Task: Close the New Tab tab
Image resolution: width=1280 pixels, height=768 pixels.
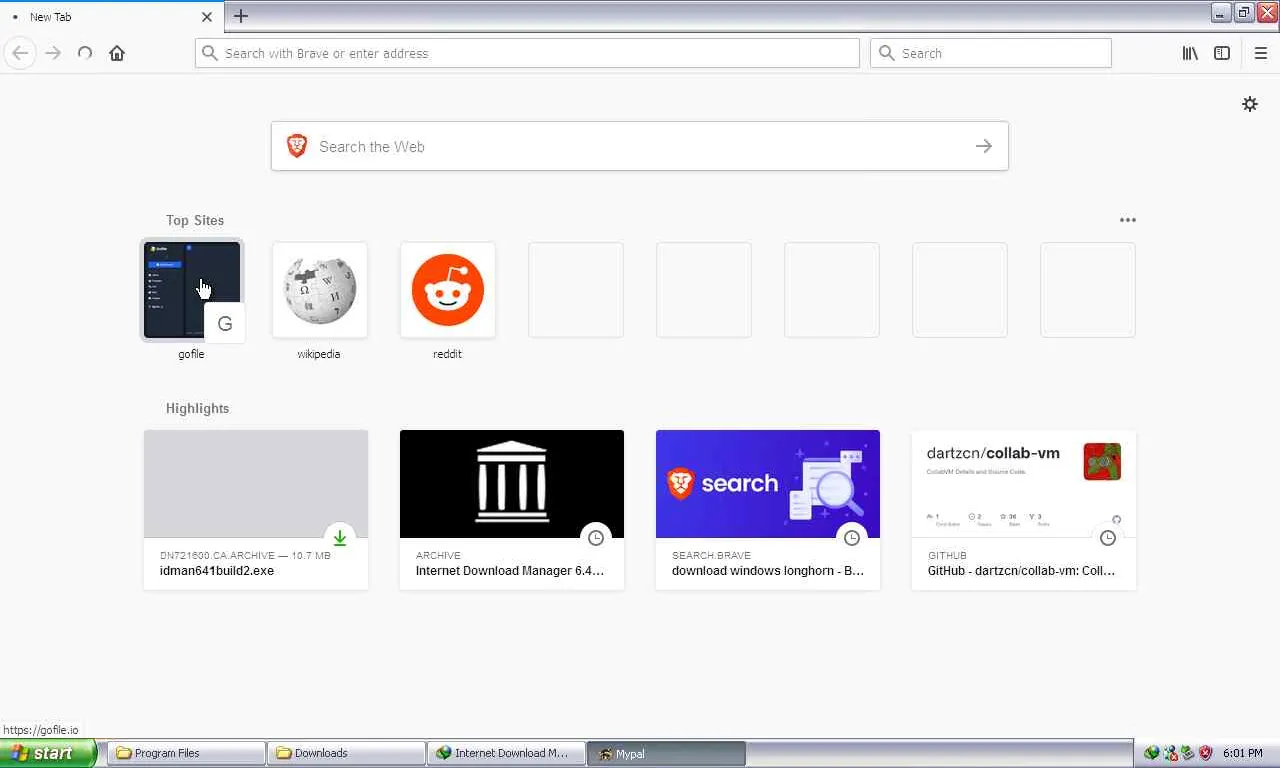Action: click(207, 17)
